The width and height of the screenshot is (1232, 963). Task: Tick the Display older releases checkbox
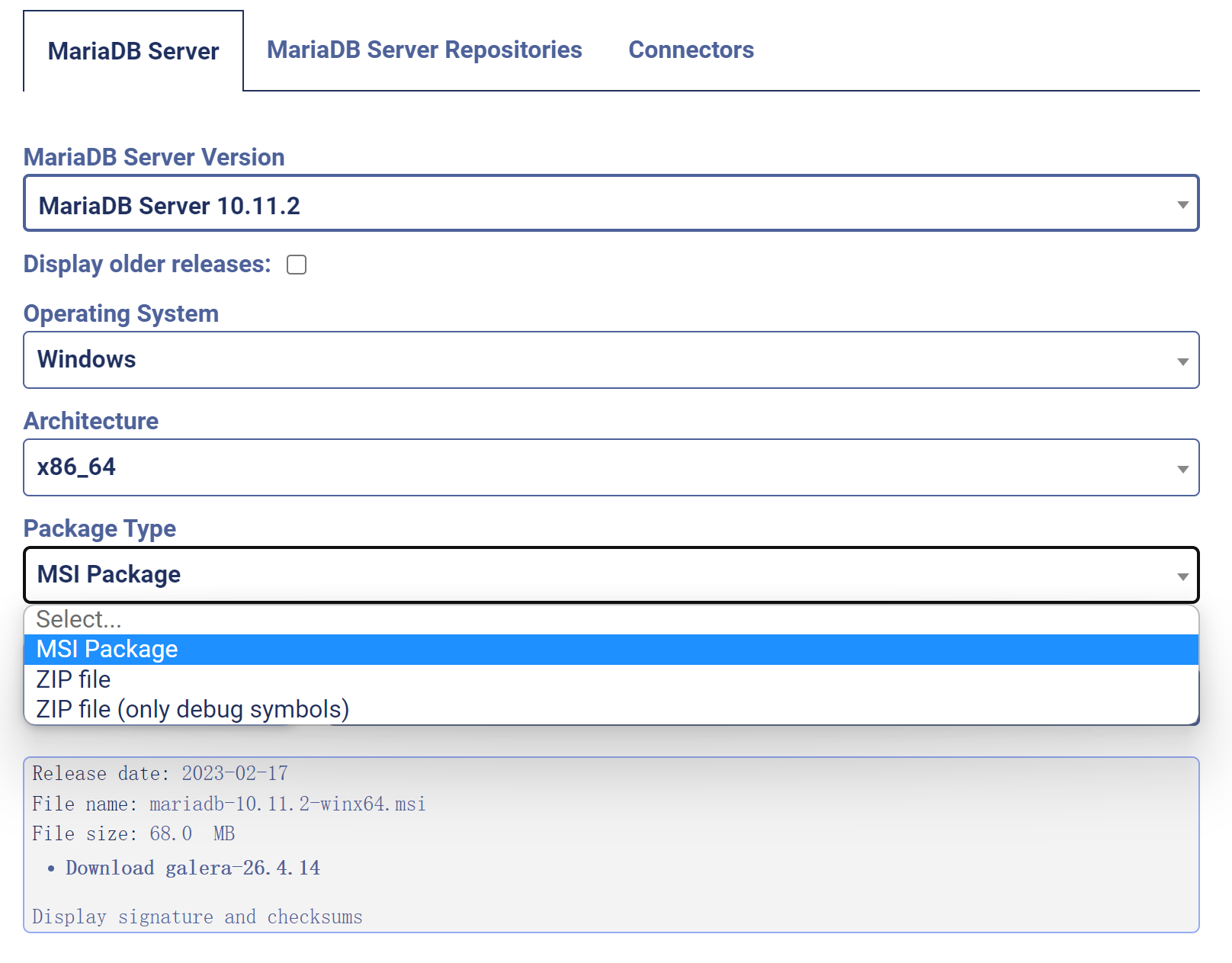[x=297, y=265]
